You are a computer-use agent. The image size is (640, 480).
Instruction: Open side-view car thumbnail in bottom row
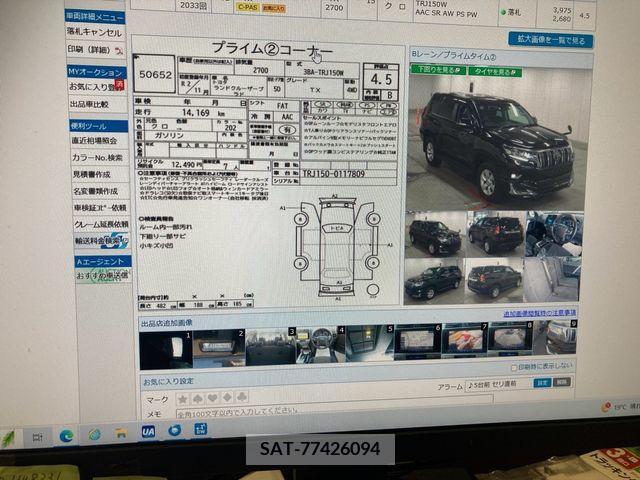(434, 282)
